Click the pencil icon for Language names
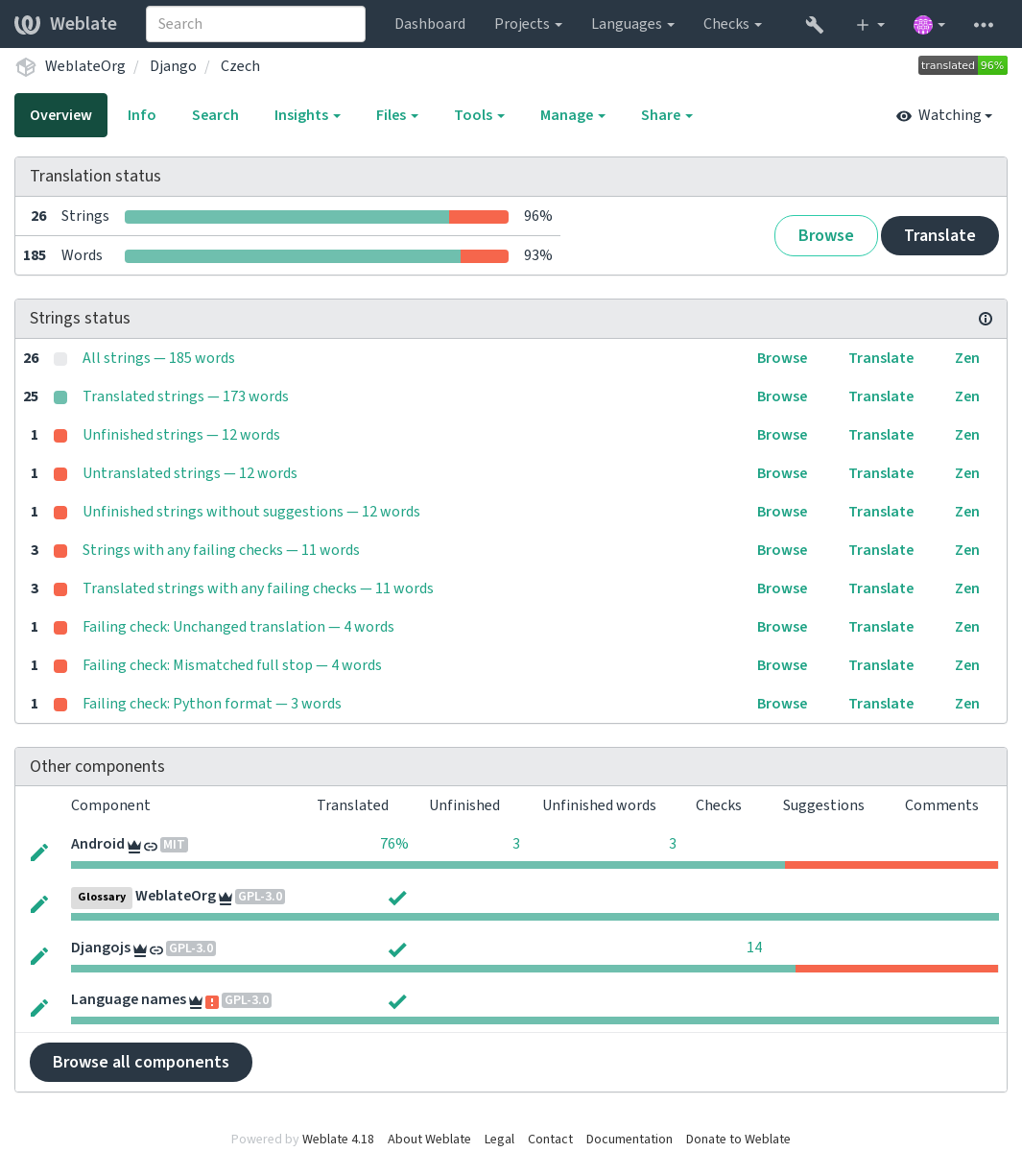 pyautogui.click(x=39, y=1008)
